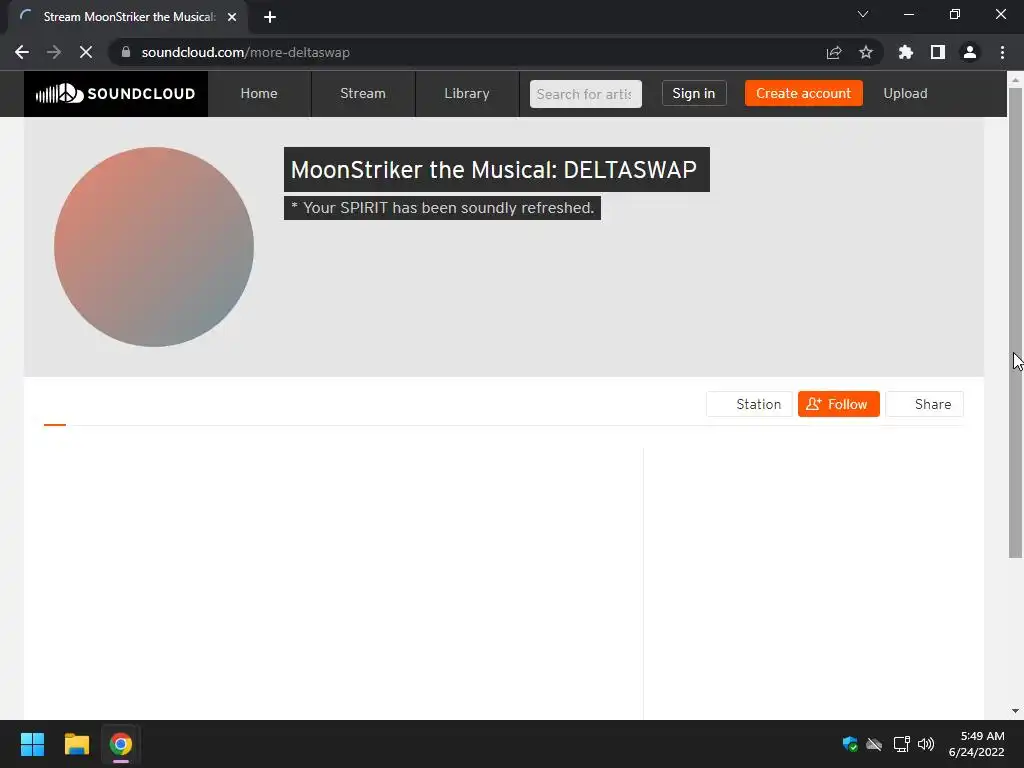The height and width of the screenshot is (768, 1024).
Task: Open a new browser tab
Action: coord(270,17)
